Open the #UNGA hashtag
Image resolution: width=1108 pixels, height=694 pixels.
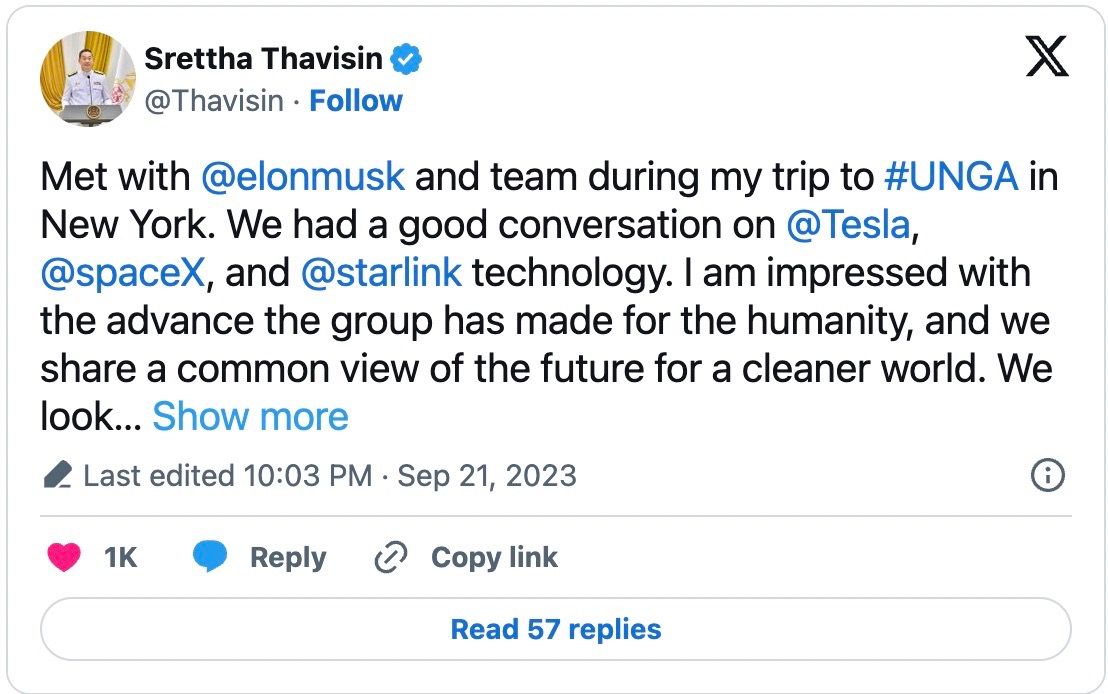[952, 177]
